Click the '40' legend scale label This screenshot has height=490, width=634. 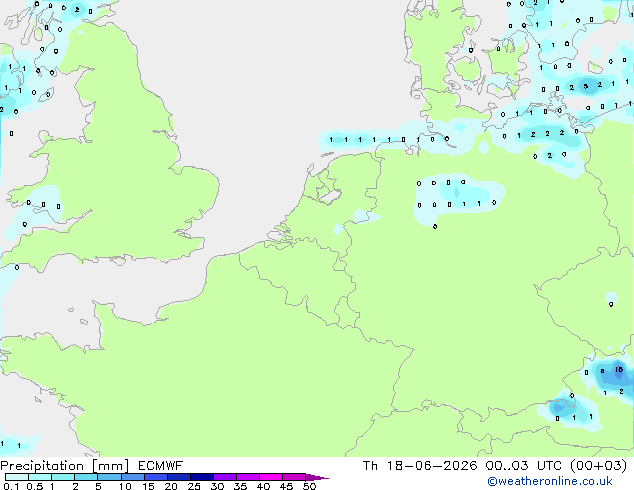tap(263, 486)
